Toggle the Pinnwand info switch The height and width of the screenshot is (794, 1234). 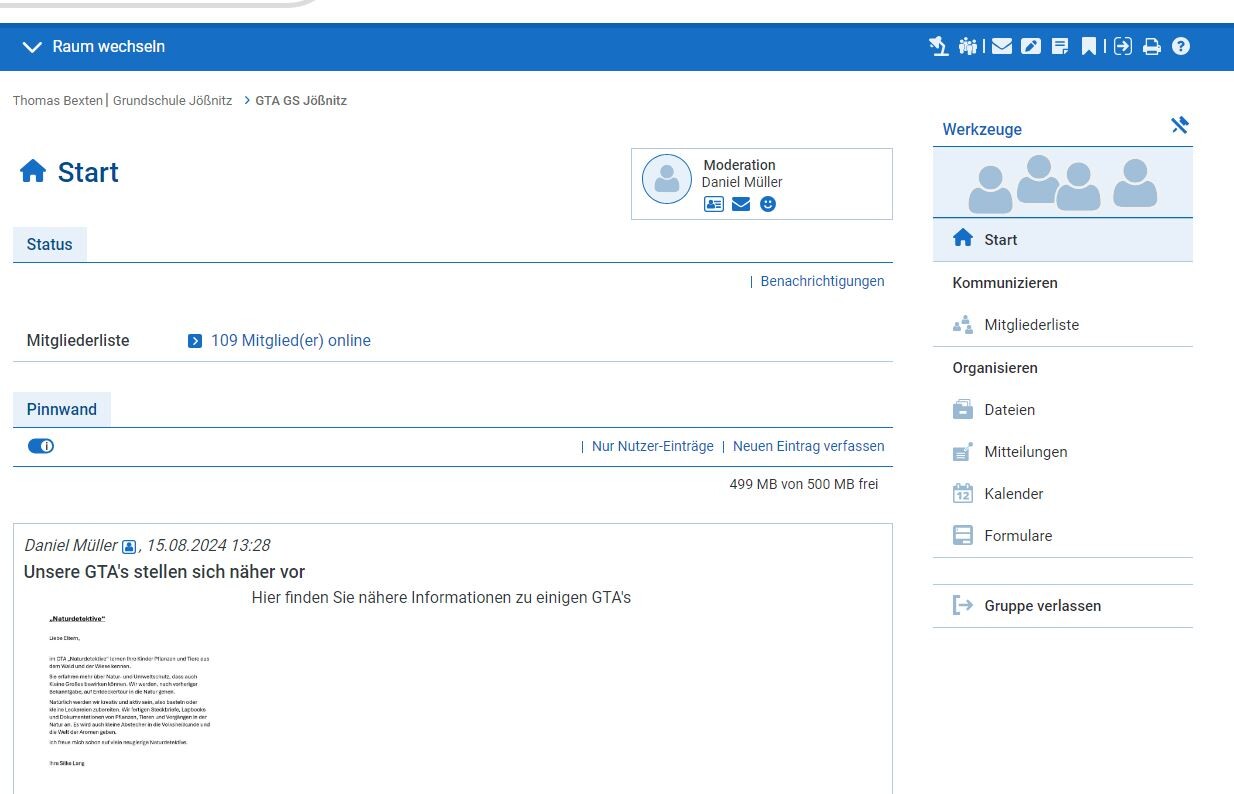(41, 446)
